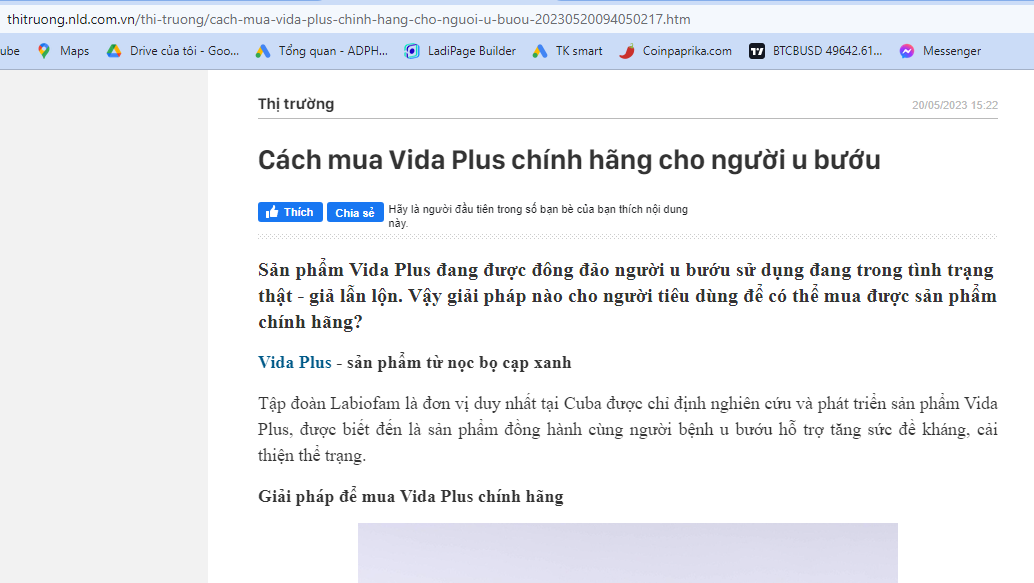The height and width of the screenshot is (583, 1034).
Task: Click the 20/05/2023 15:22 timestamp
Action: [x=954, y=105]
